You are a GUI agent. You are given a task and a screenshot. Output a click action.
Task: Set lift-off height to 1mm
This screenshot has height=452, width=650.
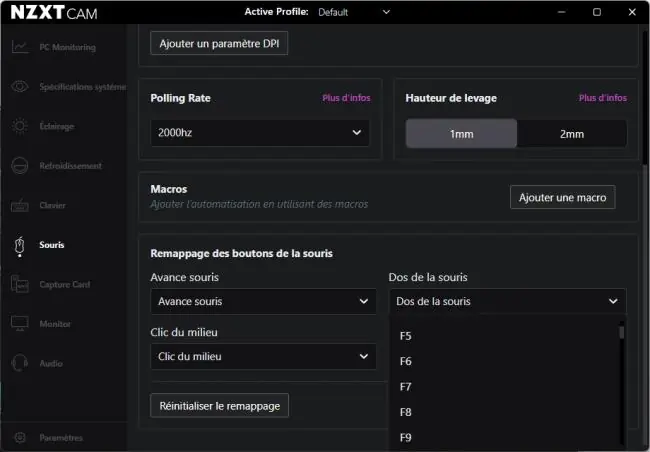(x=461, y=134)
